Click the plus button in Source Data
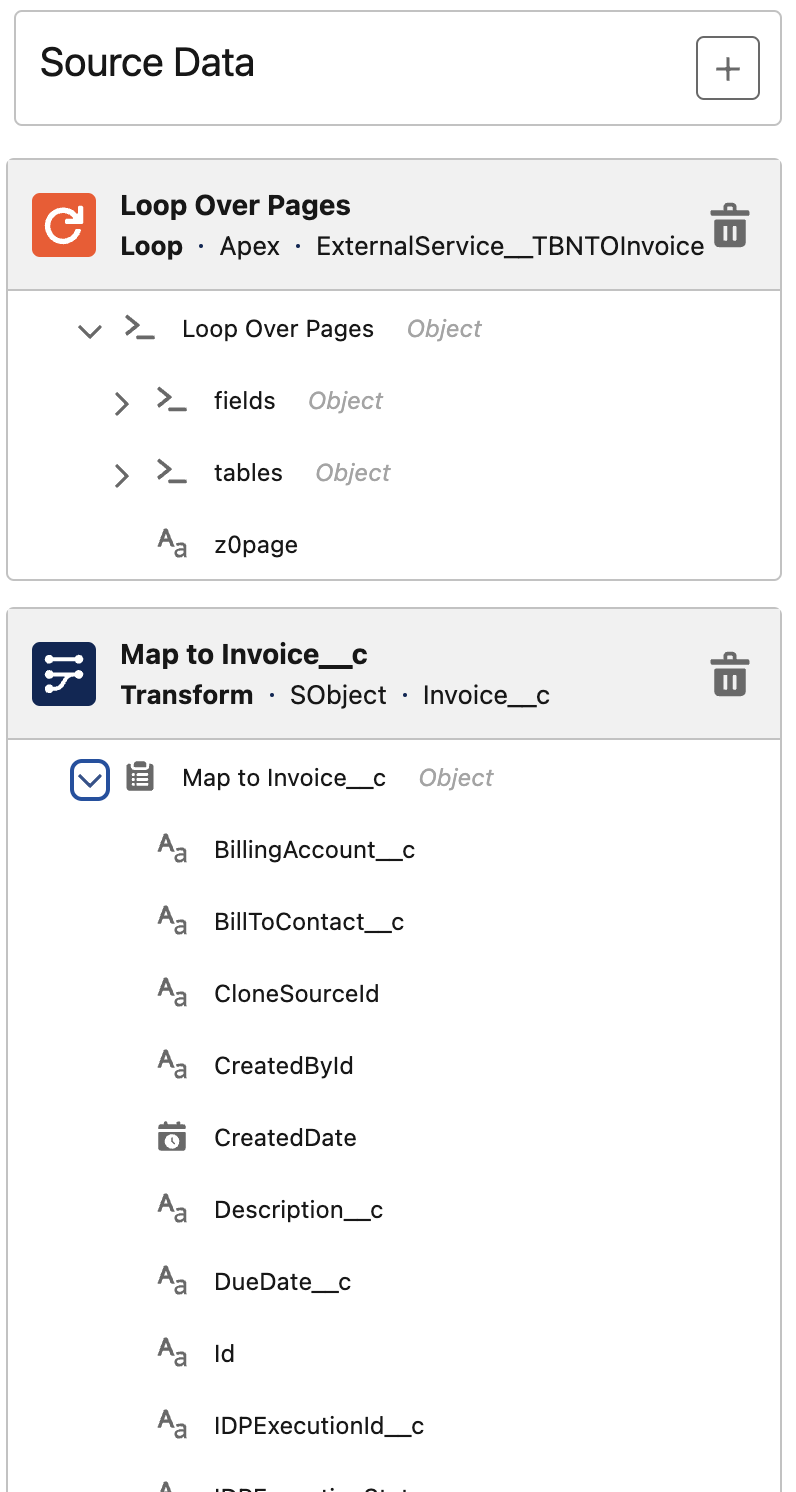Screen dimensions: 796x1492 click(728, 69)
